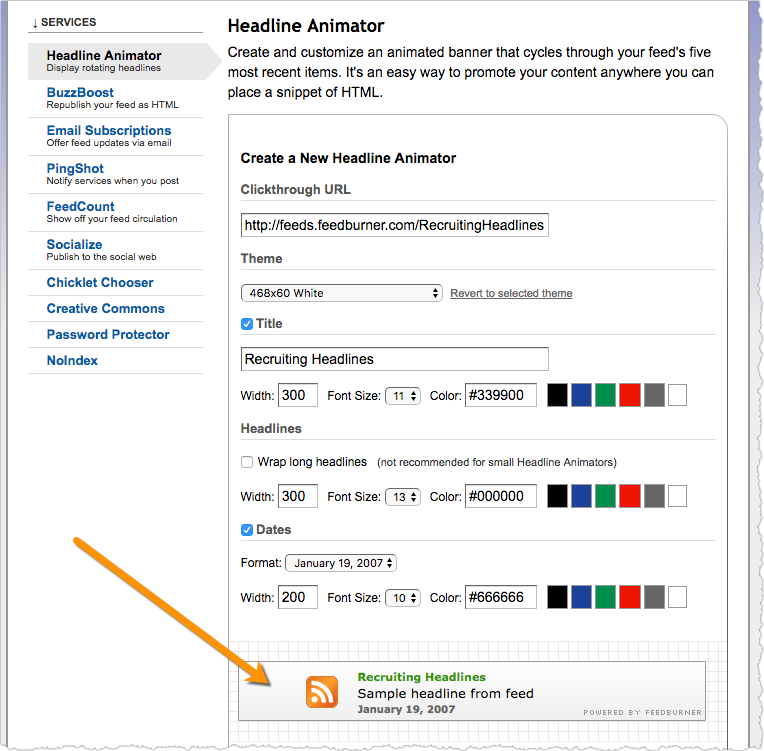Click Powered by FeedBurner text in preview

click(643, 712)
